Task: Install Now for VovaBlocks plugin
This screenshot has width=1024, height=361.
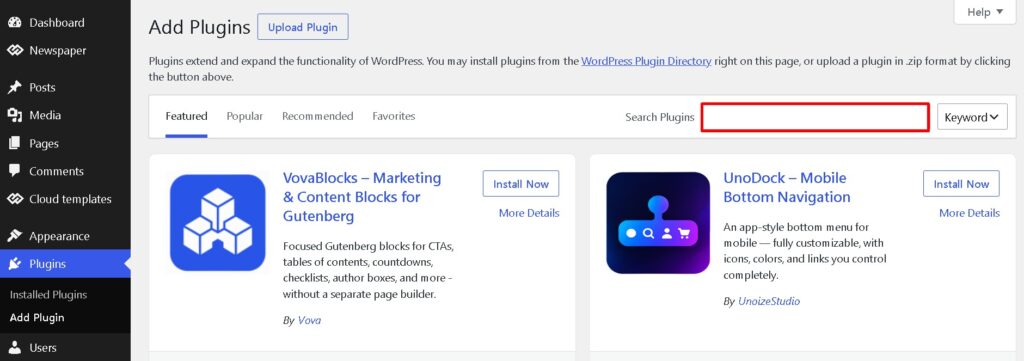Action: coord(520,184)
